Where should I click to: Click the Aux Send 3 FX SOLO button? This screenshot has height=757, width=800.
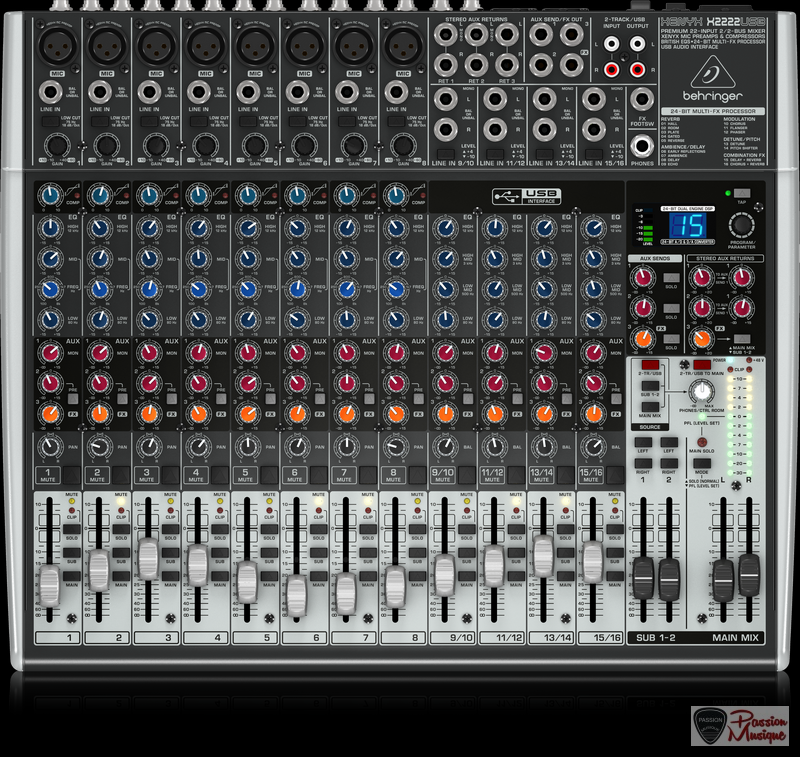(x=671, y=339)
